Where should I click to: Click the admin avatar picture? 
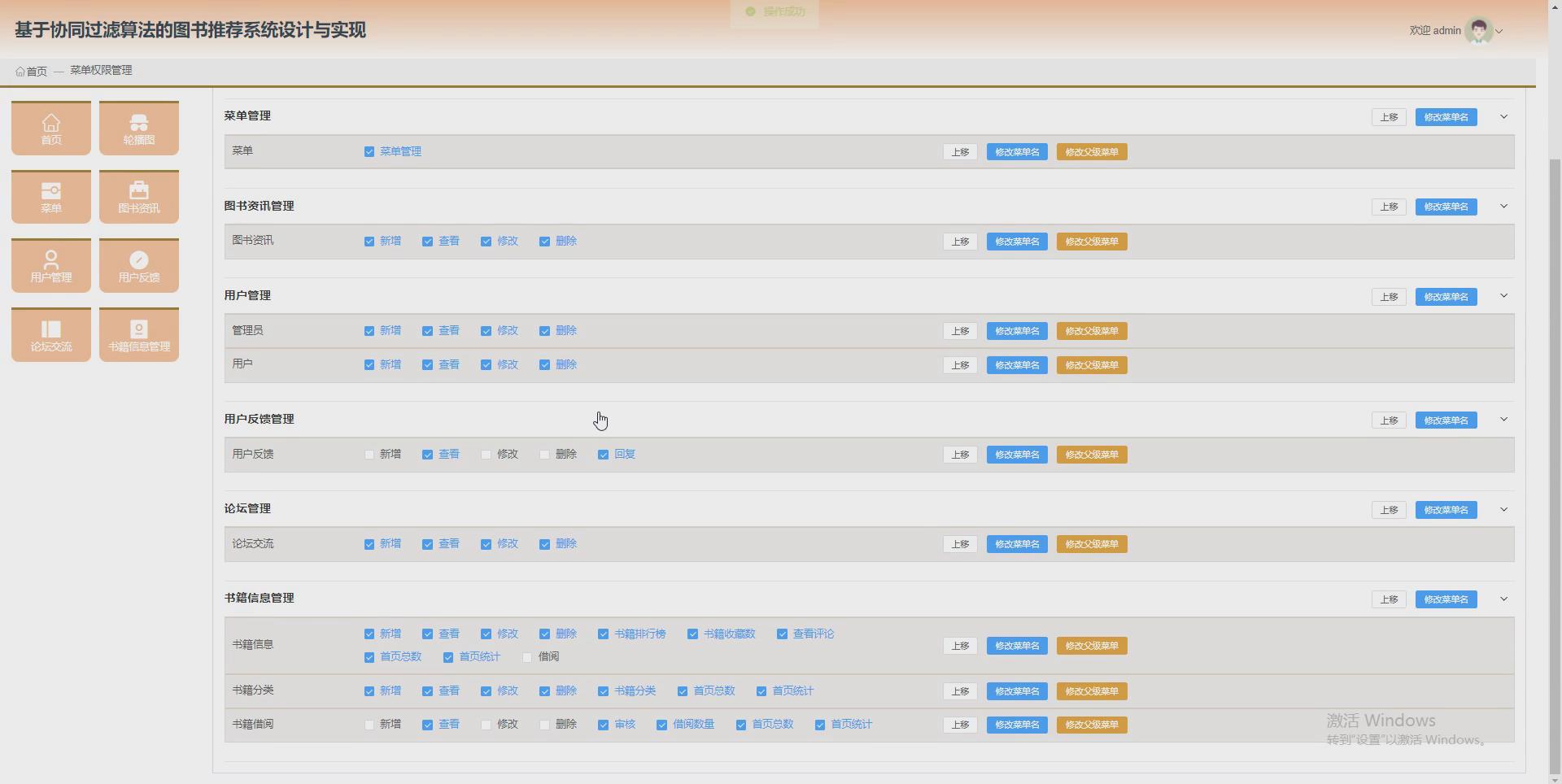tap(1478, 31)
